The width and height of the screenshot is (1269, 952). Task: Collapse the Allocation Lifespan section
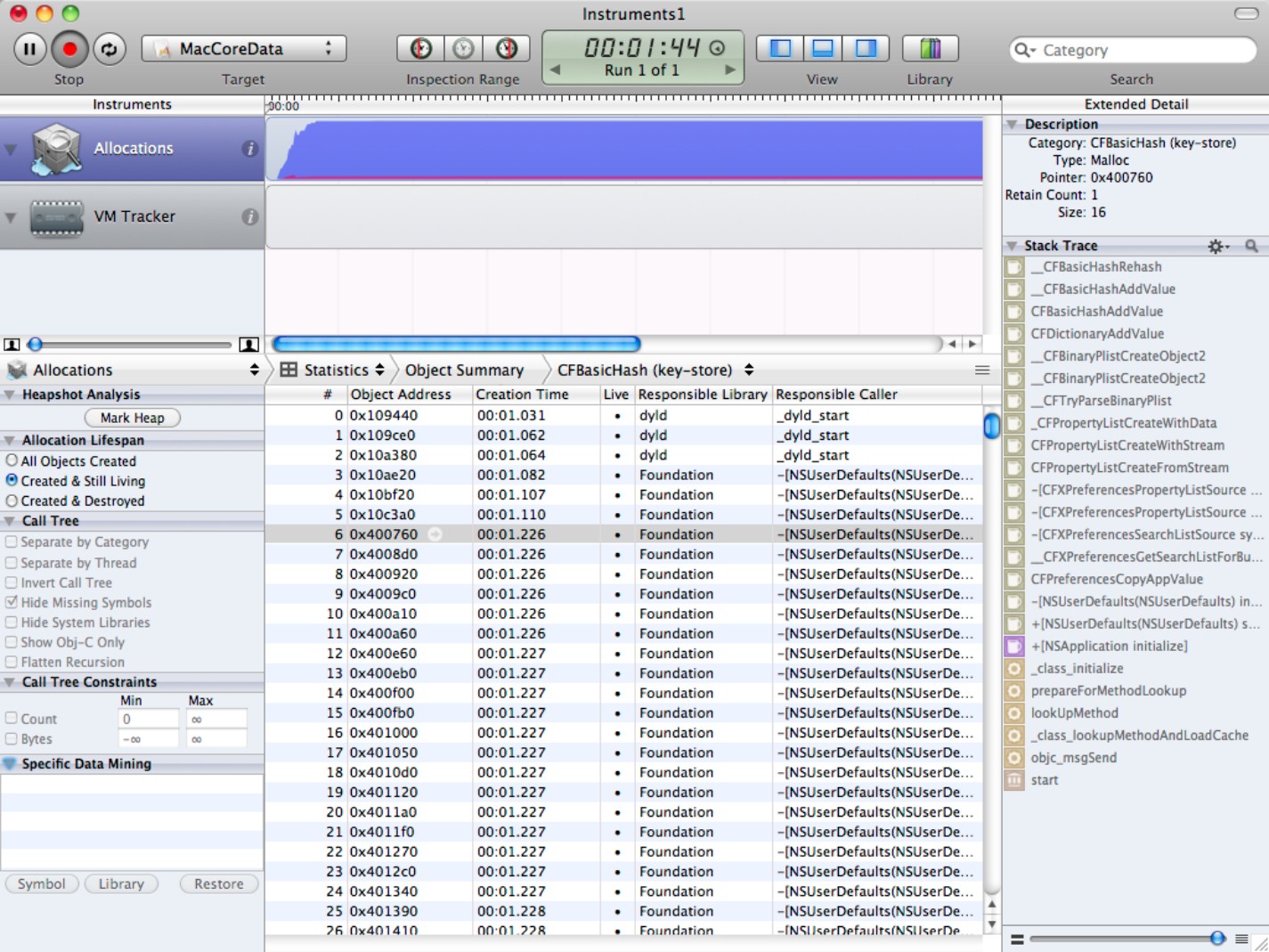pyautogui.click(x=10, y=440)
